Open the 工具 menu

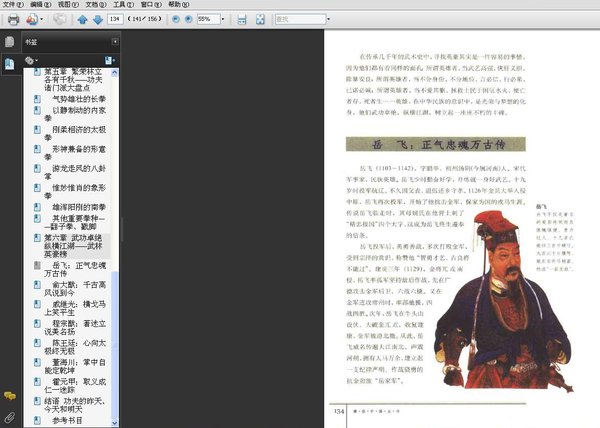pos(123,5)
